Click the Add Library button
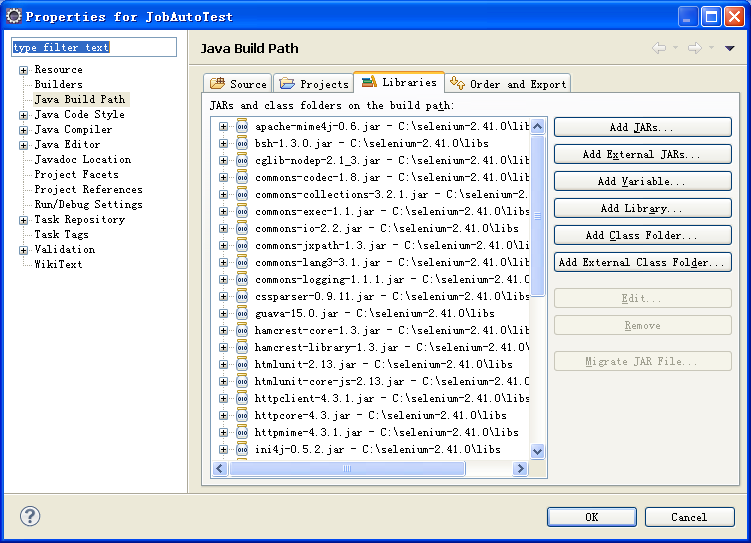751x543 pixels. pos(643,208)
